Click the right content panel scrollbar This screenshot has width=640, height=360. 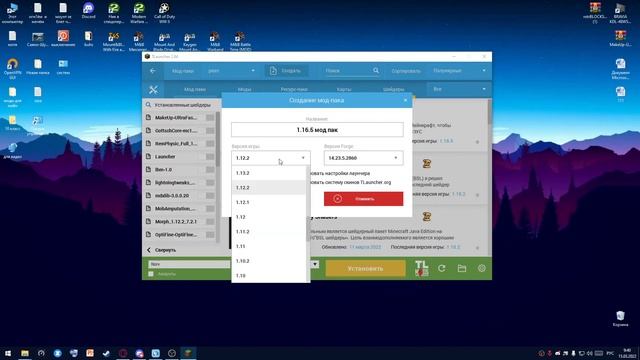[489, 112]
